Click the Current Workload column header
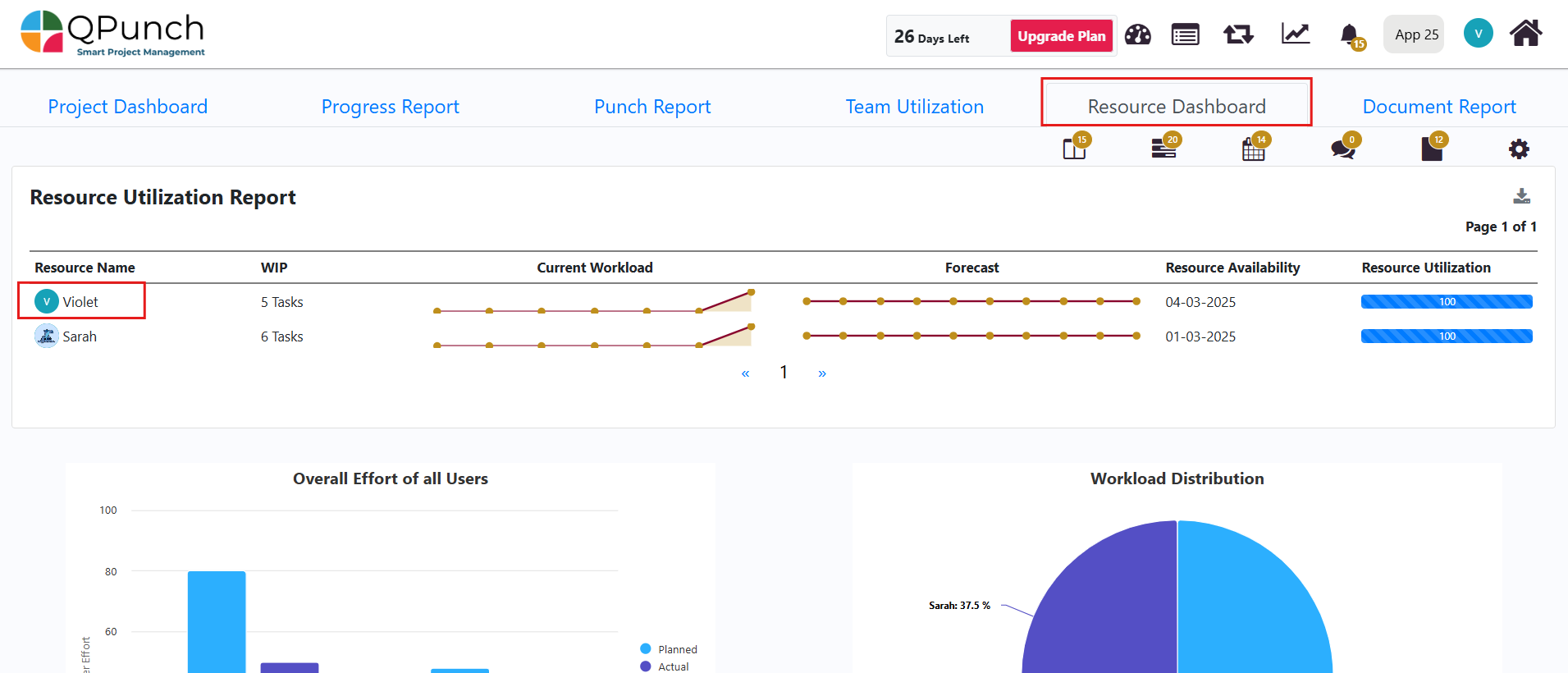Viewport: 1568px width, 673px height. pyautogui.click(x=595, y=268)
